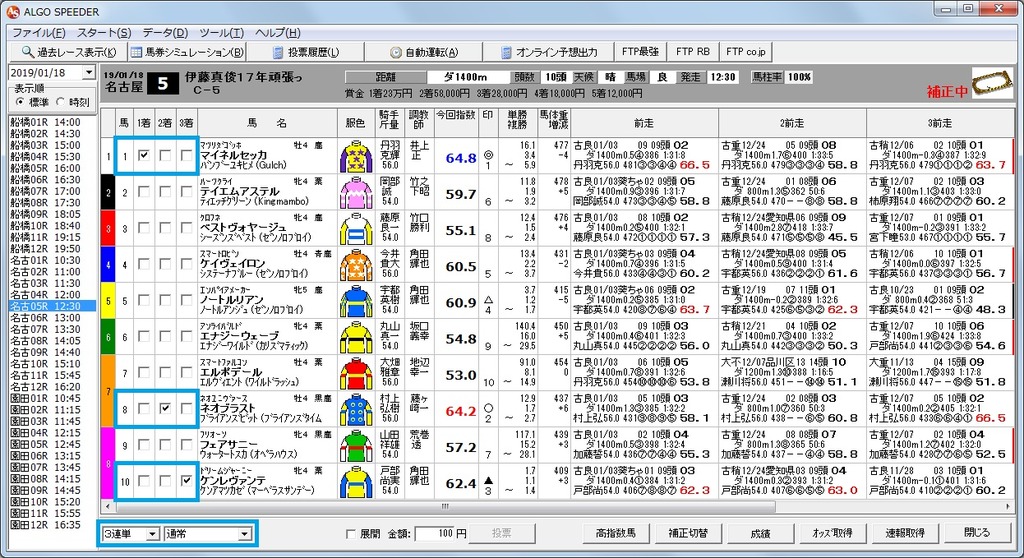Click the 金額 amount input field
This screenshot has width=1024, height=558.
pos(434,534)
